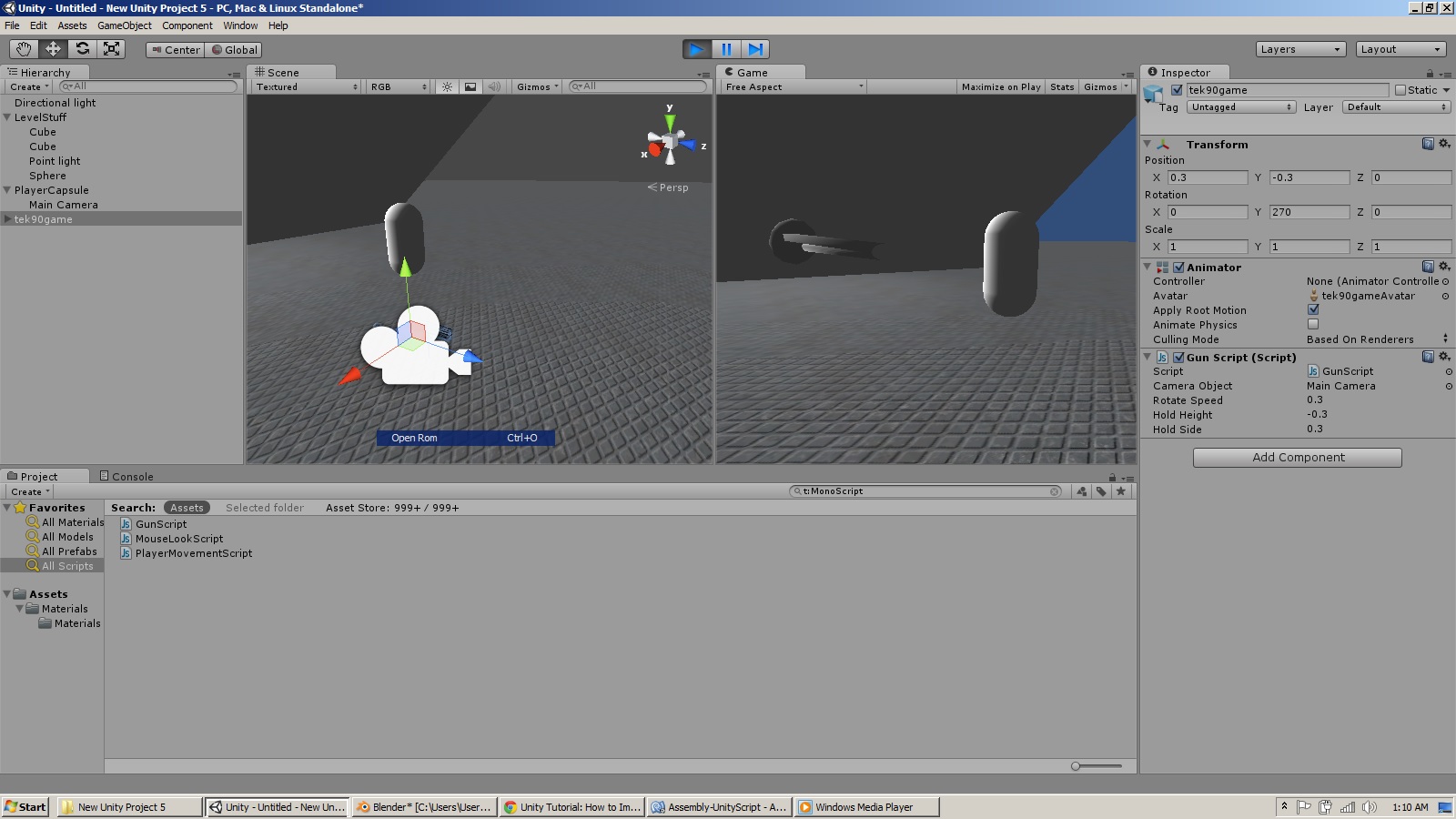Toggle Center pivot mode button
The image size is (1456, 819).
(x=175, y=50)
